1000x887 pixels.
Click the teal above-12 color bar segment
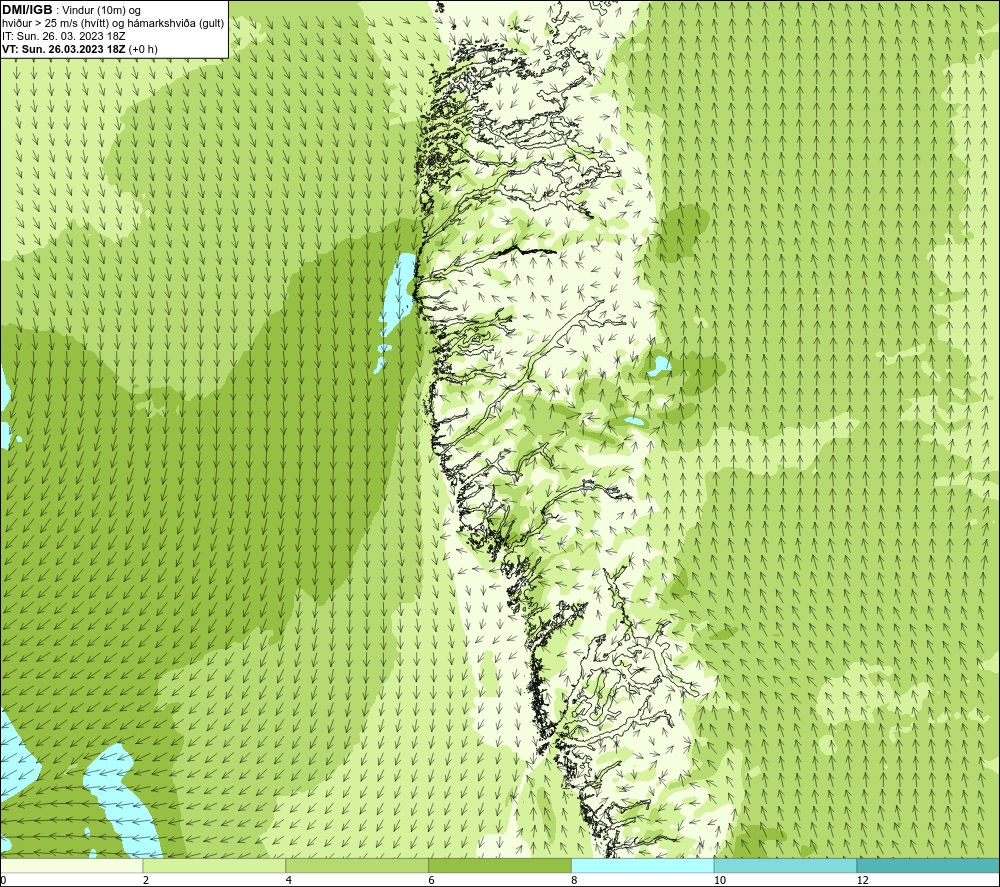tap(929, 865)
